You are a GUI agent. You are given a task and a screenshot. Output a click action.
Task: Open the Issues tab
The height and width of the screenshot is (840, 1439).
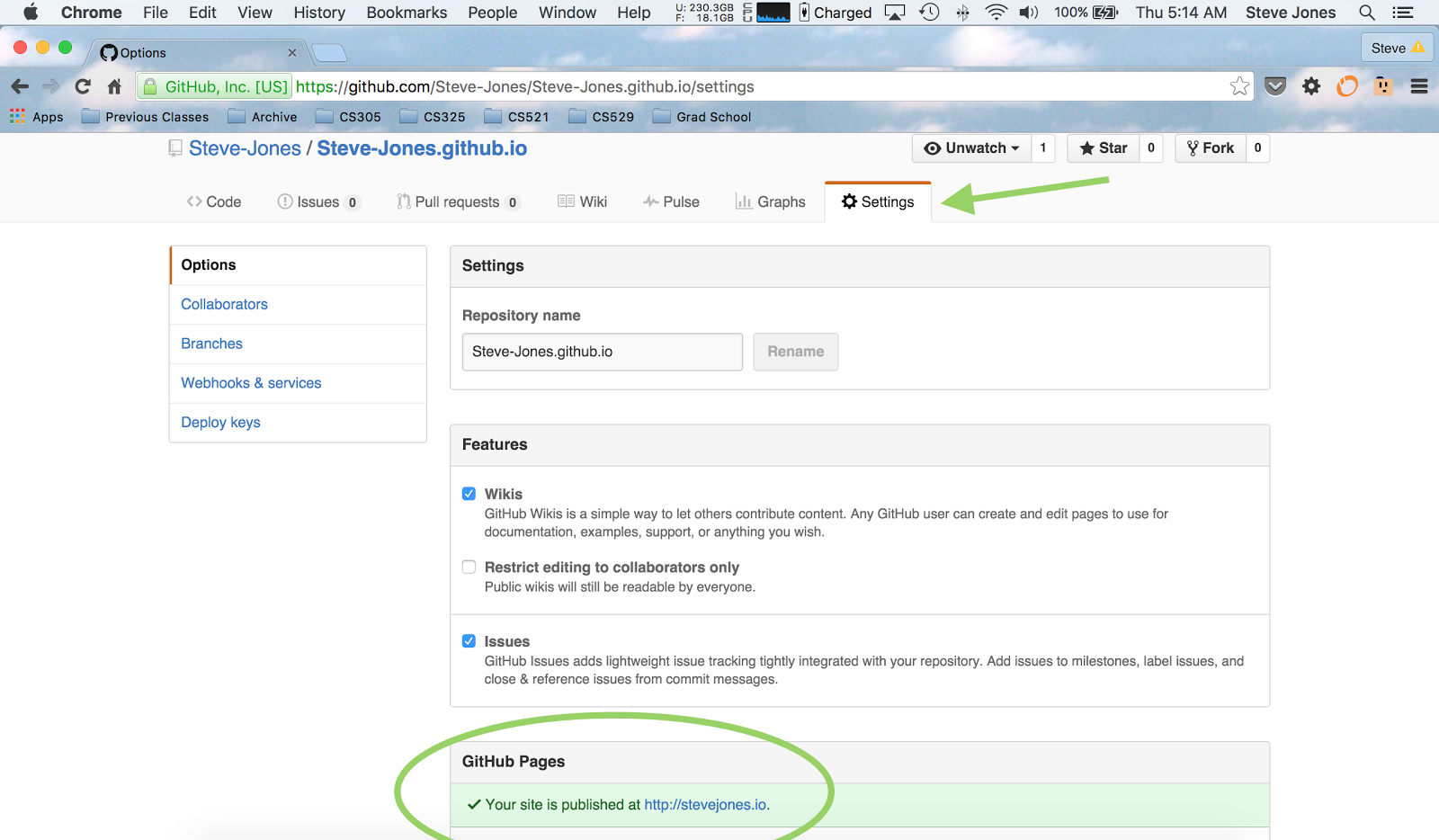point(318,201)
